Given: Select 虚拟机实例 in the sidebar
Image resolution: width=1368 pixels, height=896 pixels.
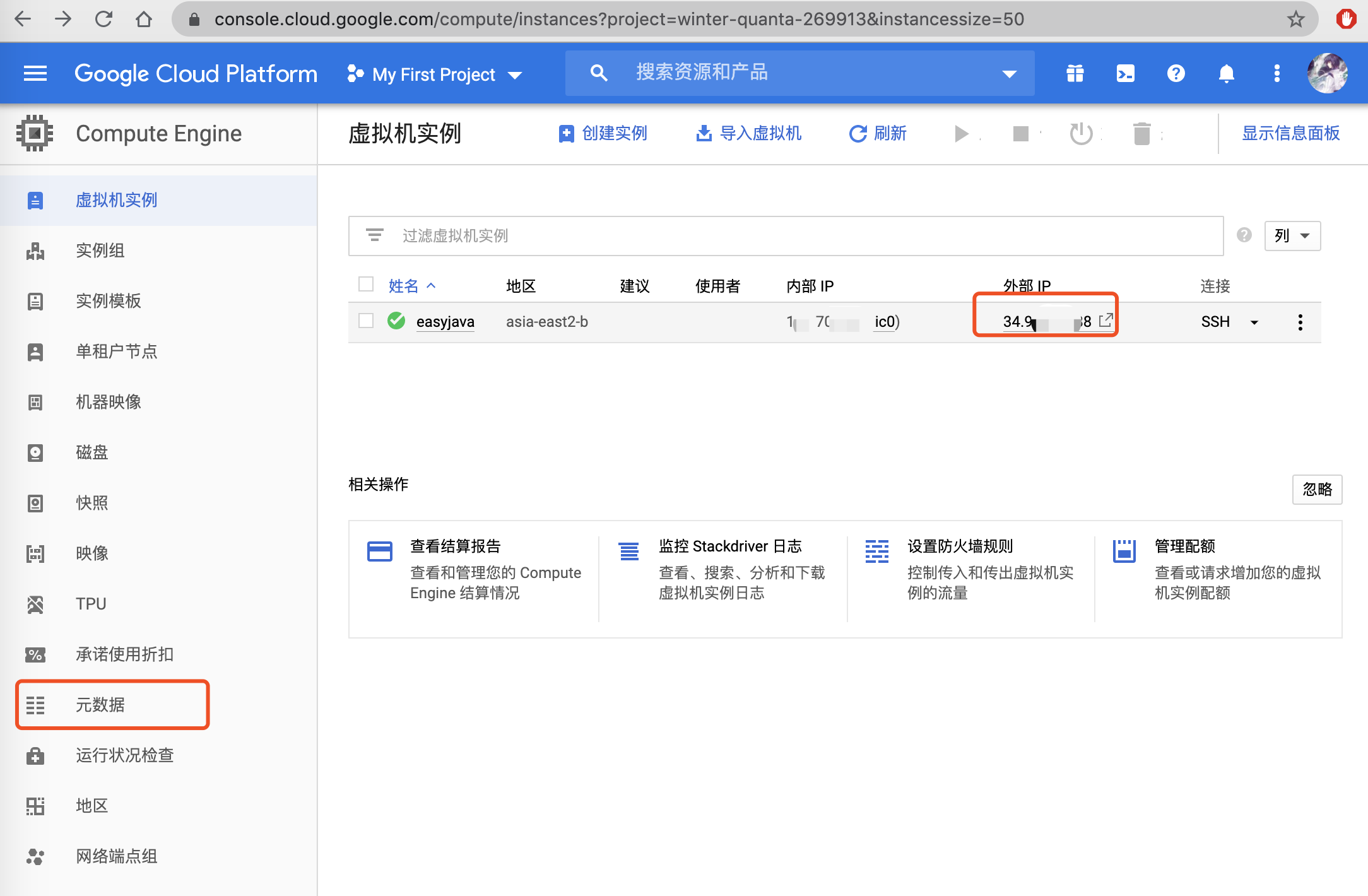Looking at the screenshot, I should (x=158, y=200).
